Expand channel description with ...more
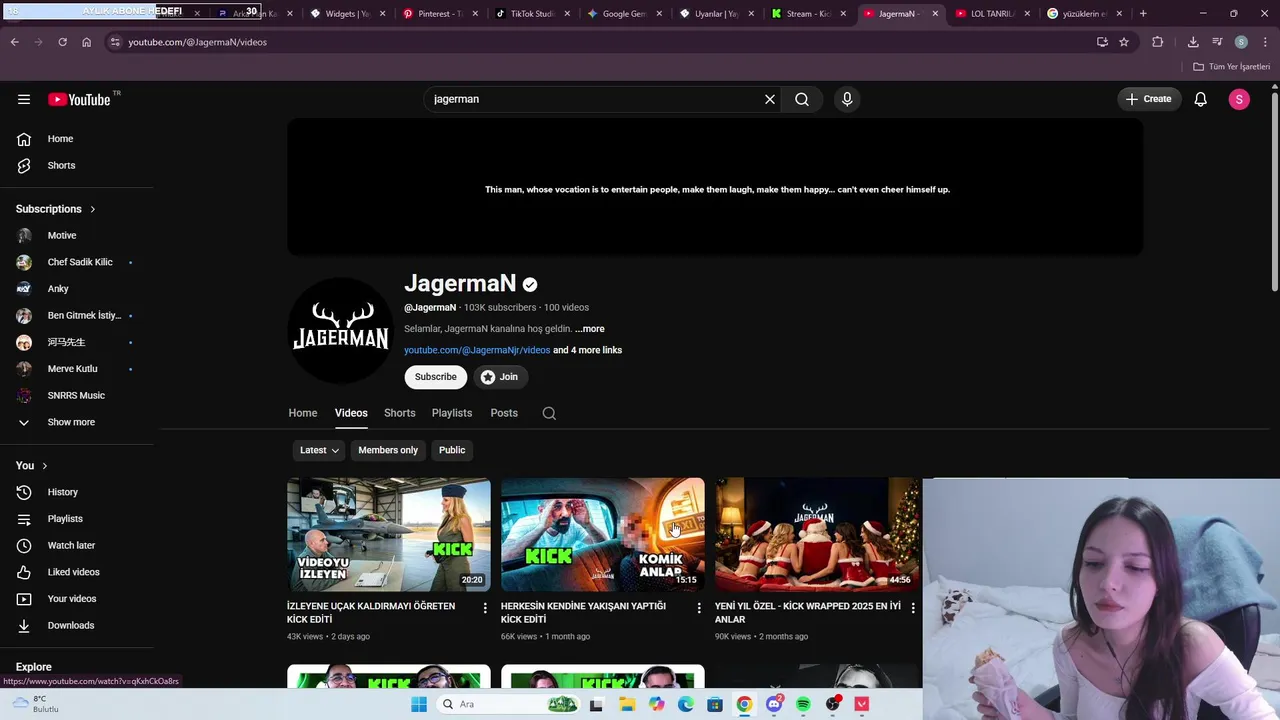Screen dimensions: 1280x720 click(x=590, y=329)
